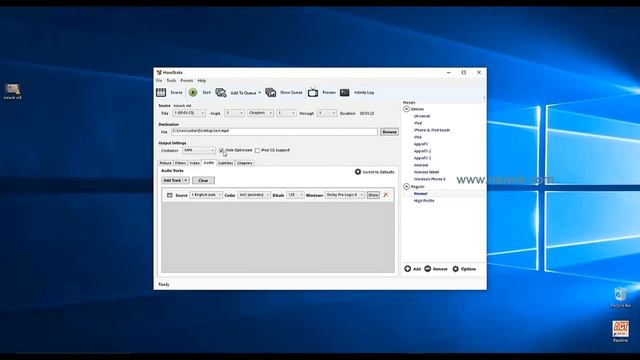The height and width of the screenshot is (360, 640).
Task: Select the iPad preset
Action: click(418, 137)
